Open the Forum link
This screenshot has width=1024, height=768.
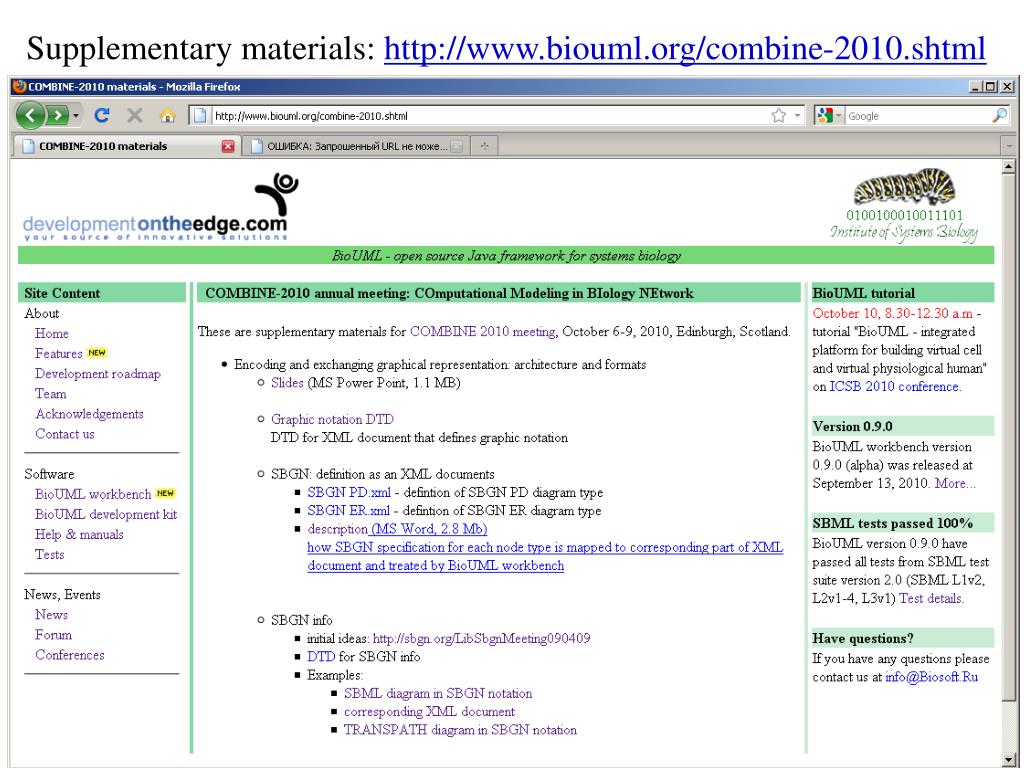54,635
